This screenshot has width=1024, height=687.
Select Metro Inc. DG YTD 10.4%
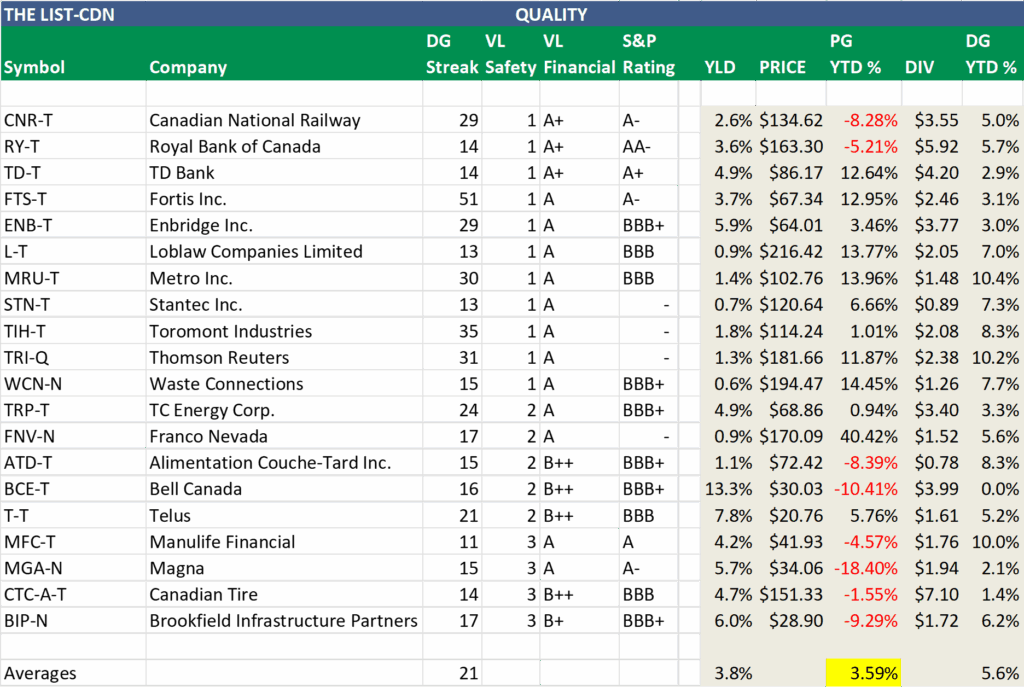click(x=993, y=278)
